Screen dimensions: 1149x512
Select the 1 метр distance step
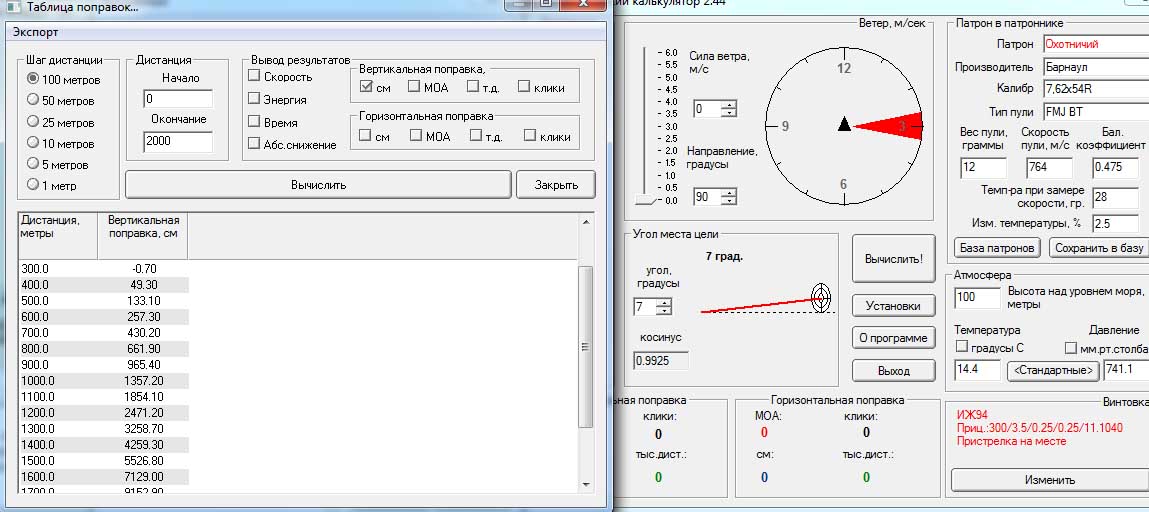pyautogui.click(x=34, y=185)
